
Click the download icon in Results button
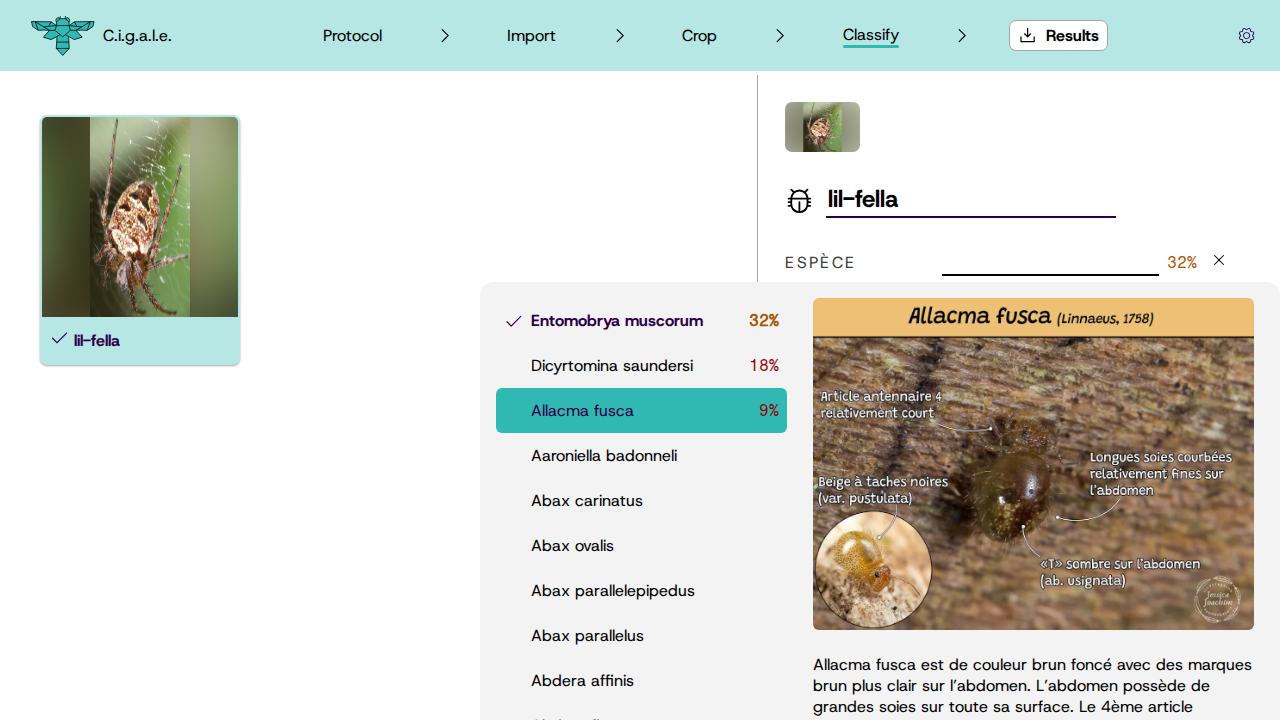coord(1027,36)
